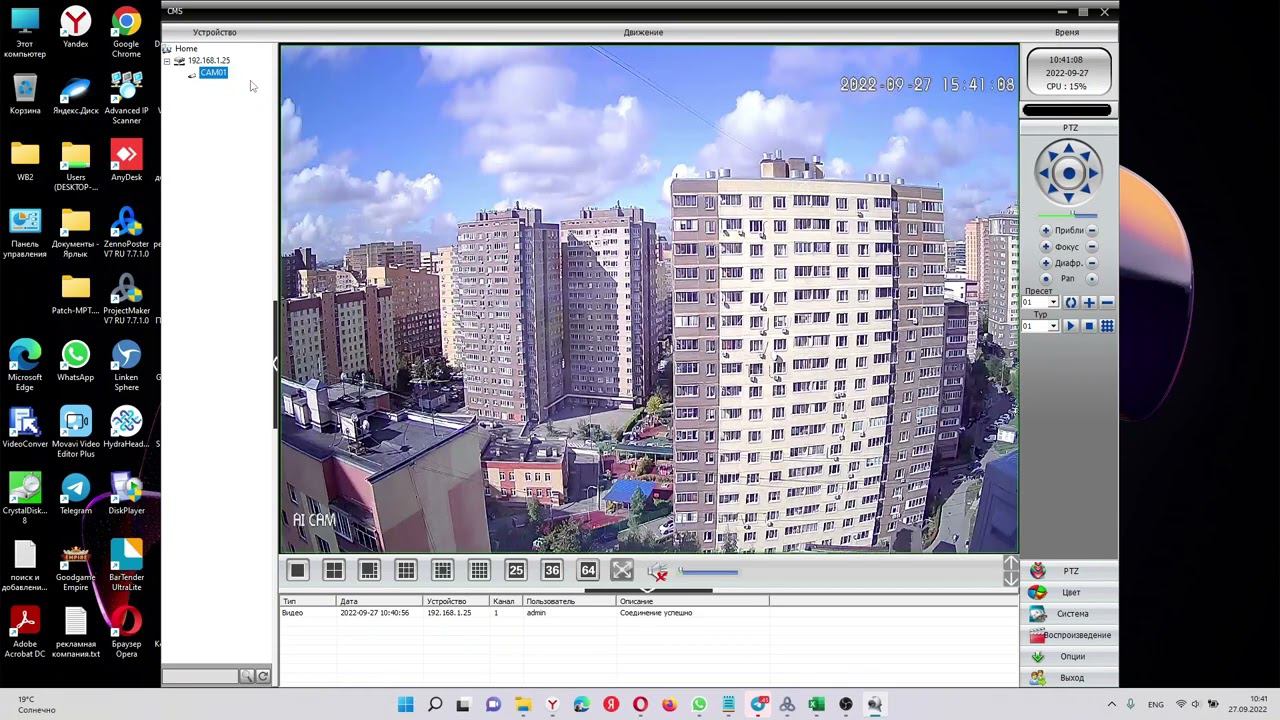Switch to 4-camera grid layout
1280x720 pixels.
[334, 570]
